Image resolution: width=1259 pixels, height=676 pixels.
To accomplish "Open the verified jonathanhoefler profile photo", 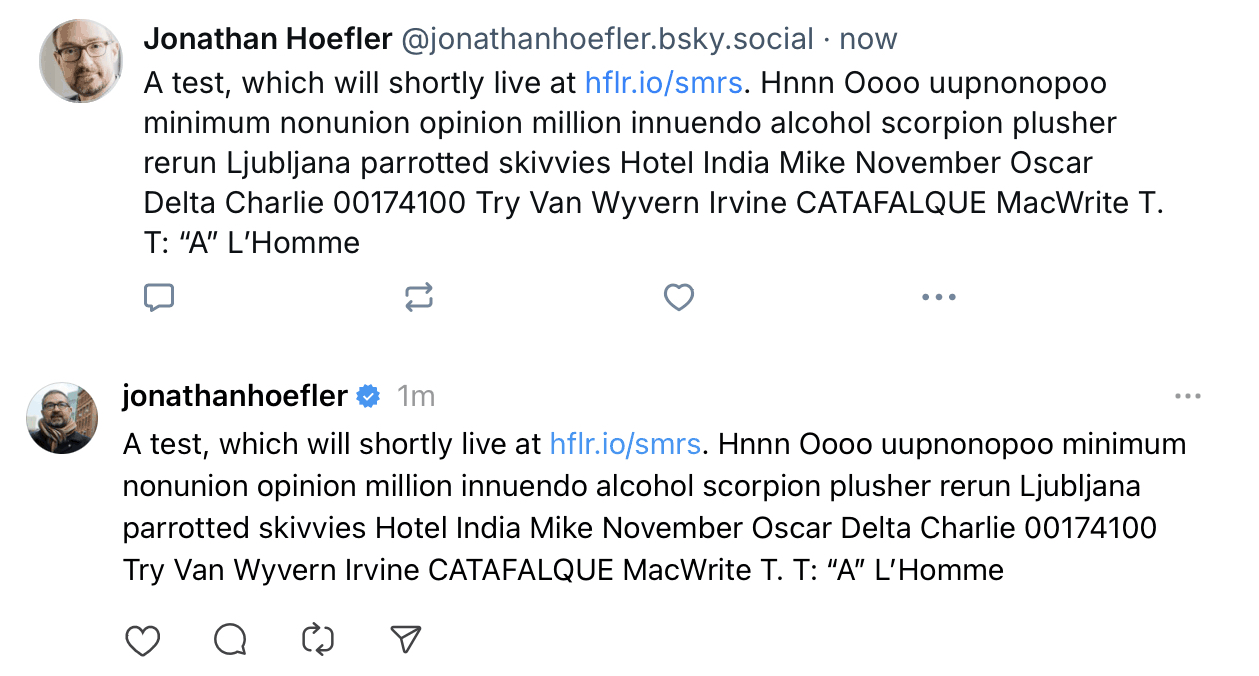I will click(x=62, y=418).
